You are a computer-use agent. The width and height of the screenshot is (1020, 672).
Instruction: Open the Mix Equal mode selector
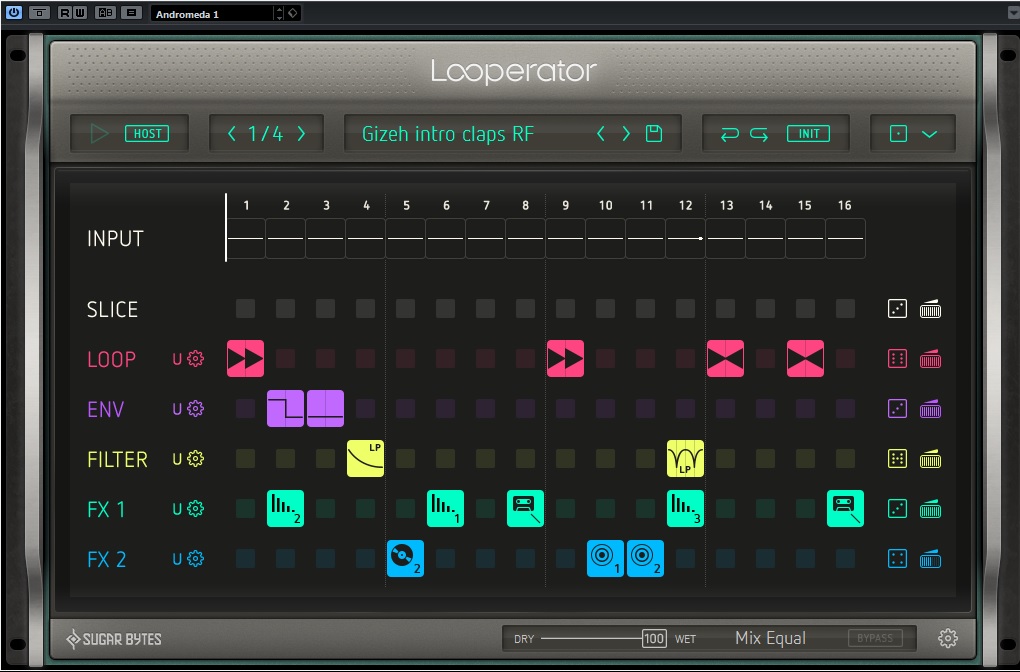774,637
